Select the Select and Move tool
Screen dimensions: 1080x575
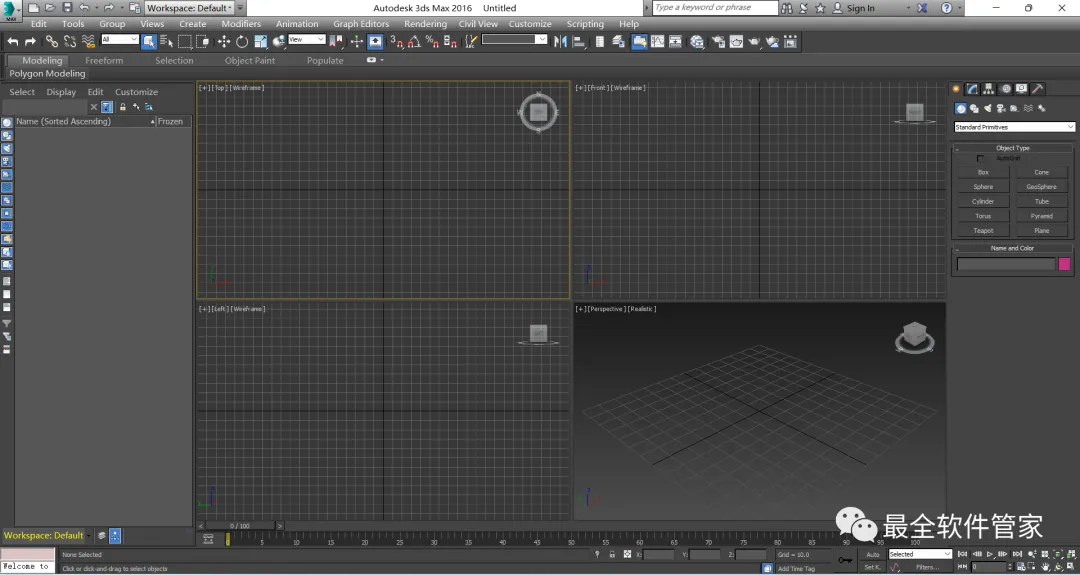point(223,42)
